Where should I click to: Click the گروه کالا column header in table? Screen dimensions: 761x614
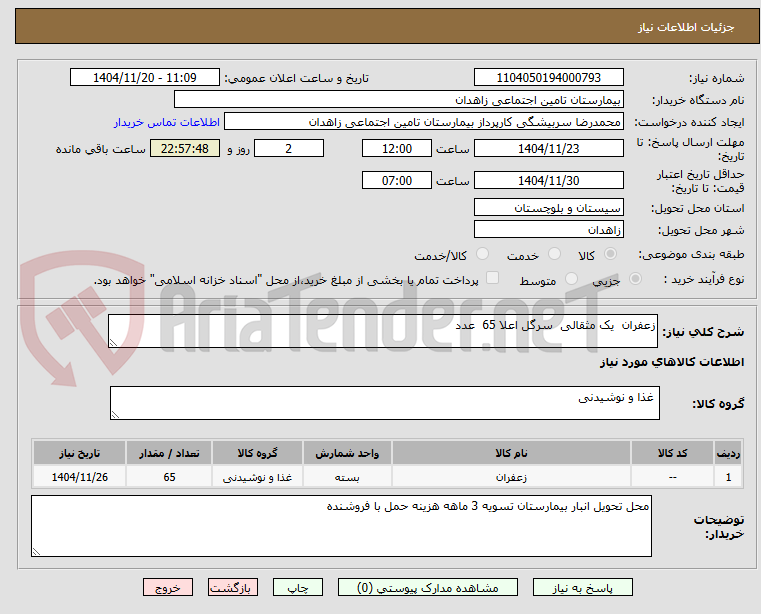(257, 453)
